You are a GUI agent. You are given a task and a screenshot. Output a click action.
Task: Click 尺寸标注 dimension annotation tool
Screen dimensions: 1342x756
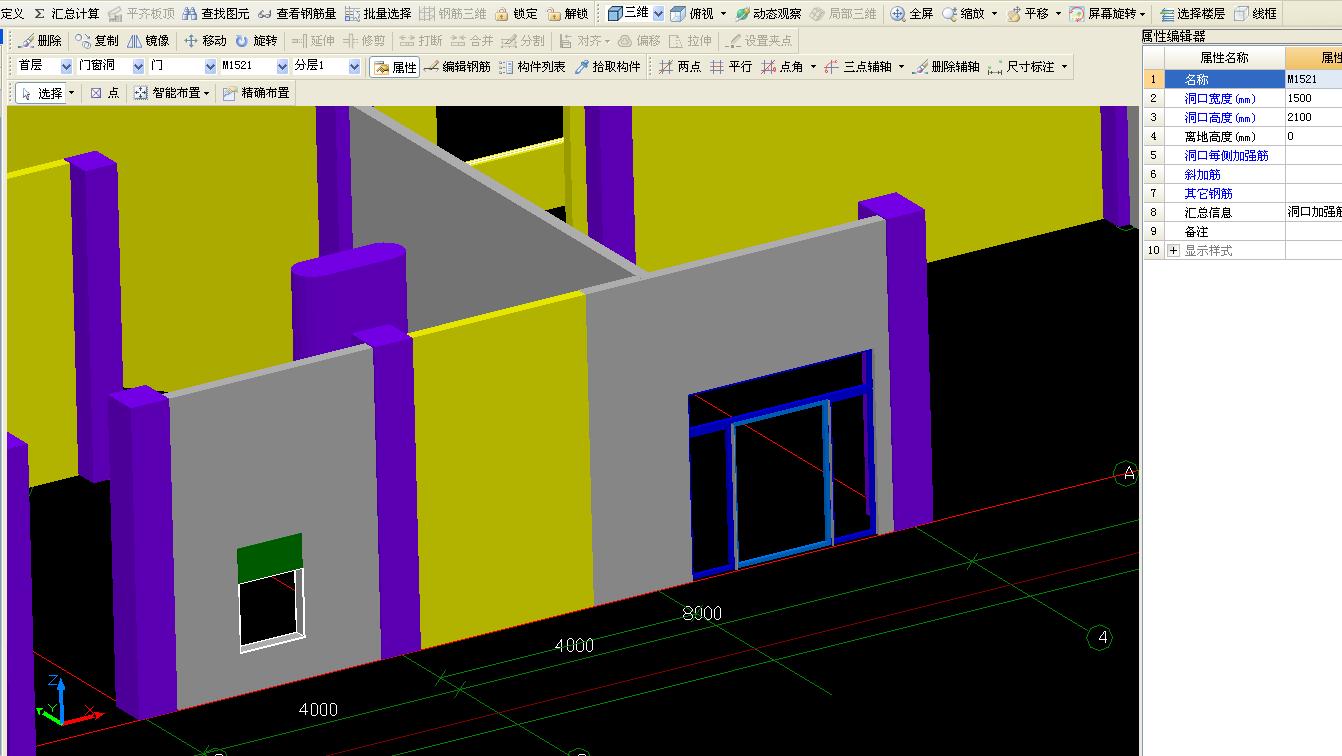pyautogui.click(x=1021, y=67)
